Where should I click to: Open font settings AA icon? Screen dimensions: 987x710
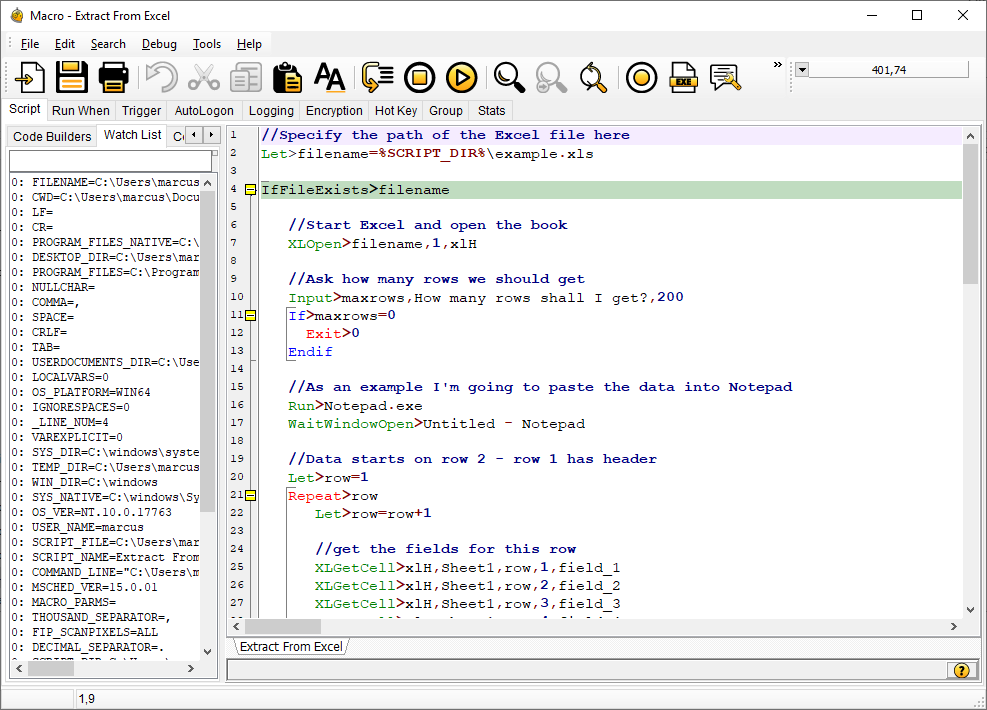(x=329, y=77)
